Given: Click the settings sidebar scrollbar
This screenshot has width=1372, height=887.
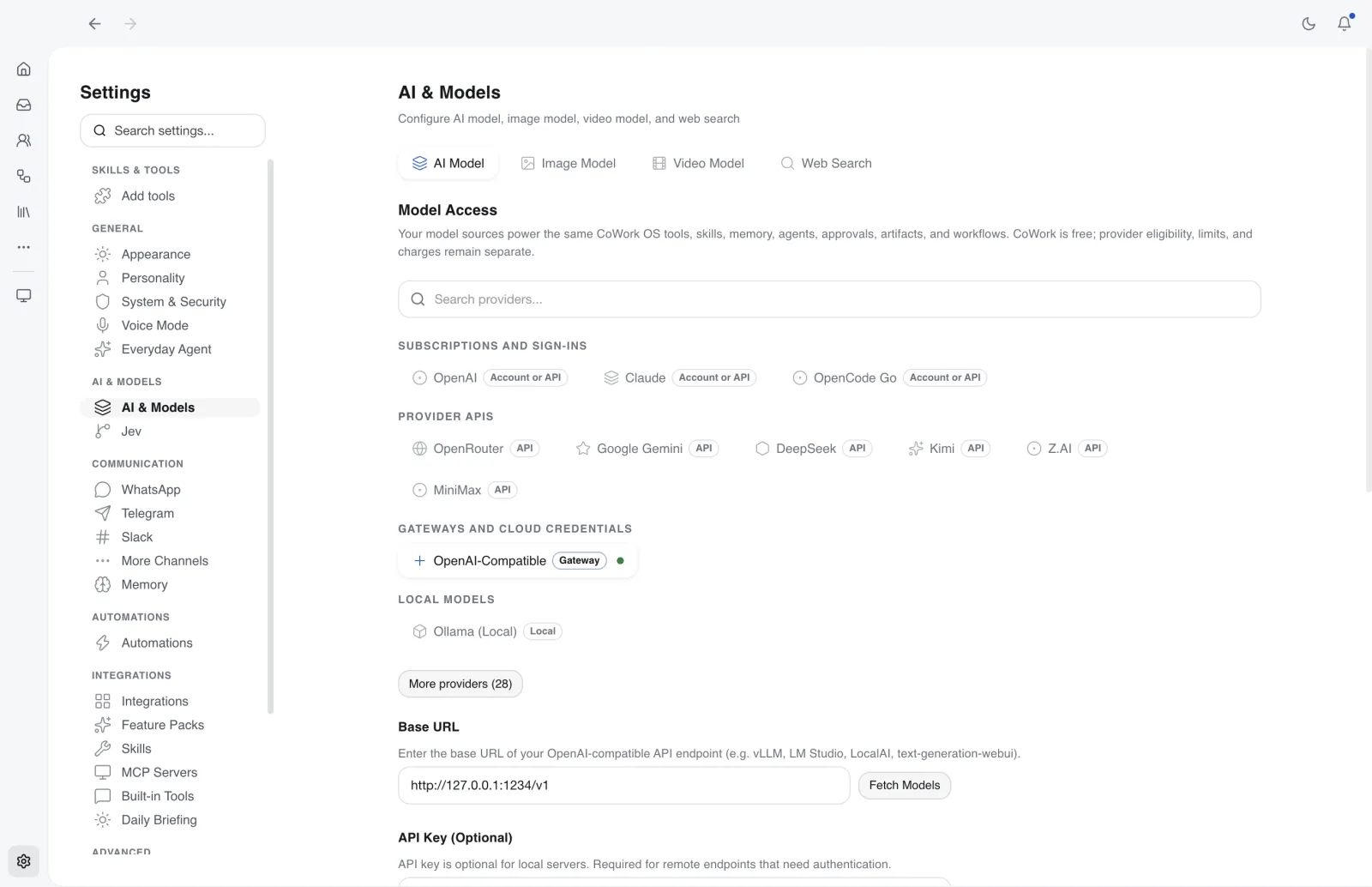Looking at the screenshot, I should (x=271, y=436).
